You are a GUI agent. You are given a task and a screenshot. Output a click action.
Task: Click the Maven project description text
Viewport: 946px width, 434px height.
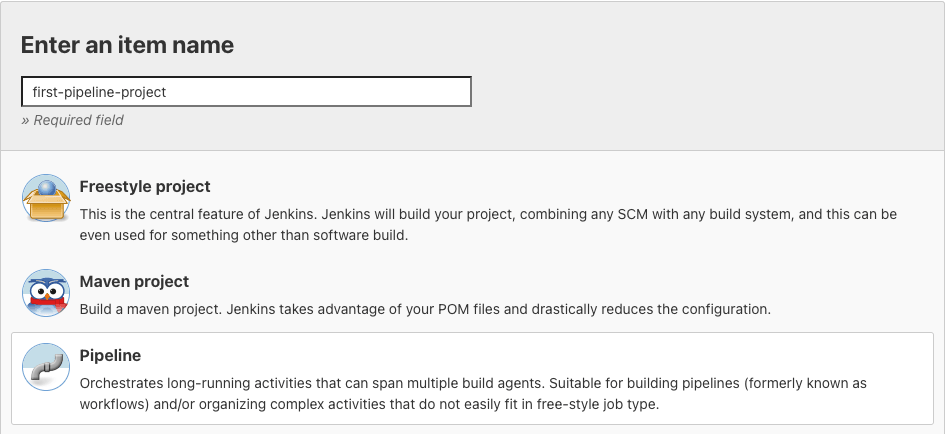point(425,309)
